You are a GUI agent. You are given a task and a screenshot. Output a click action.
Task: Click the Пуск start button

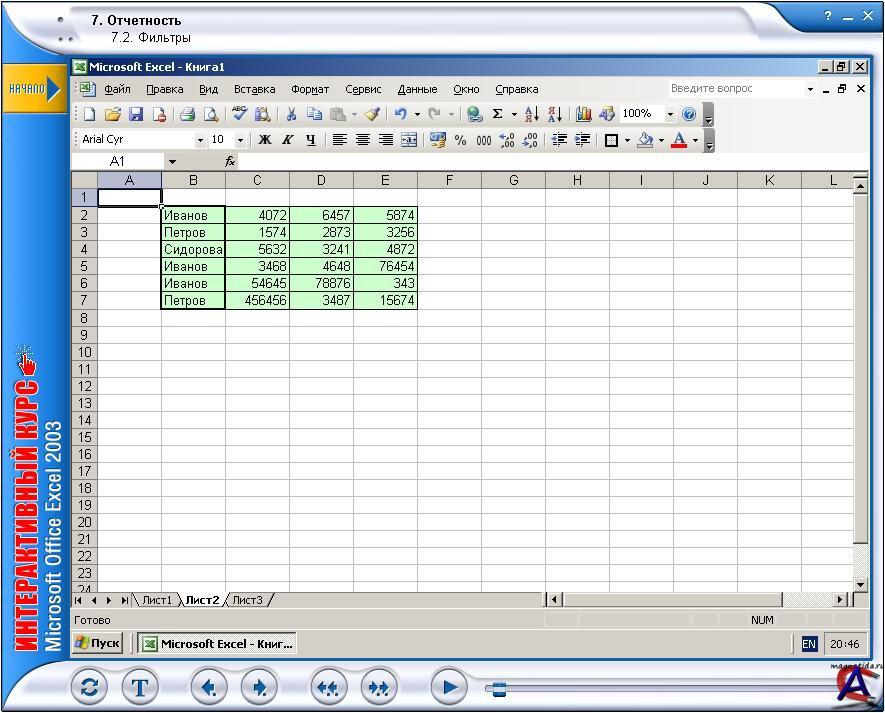click(x=98, y=644)
